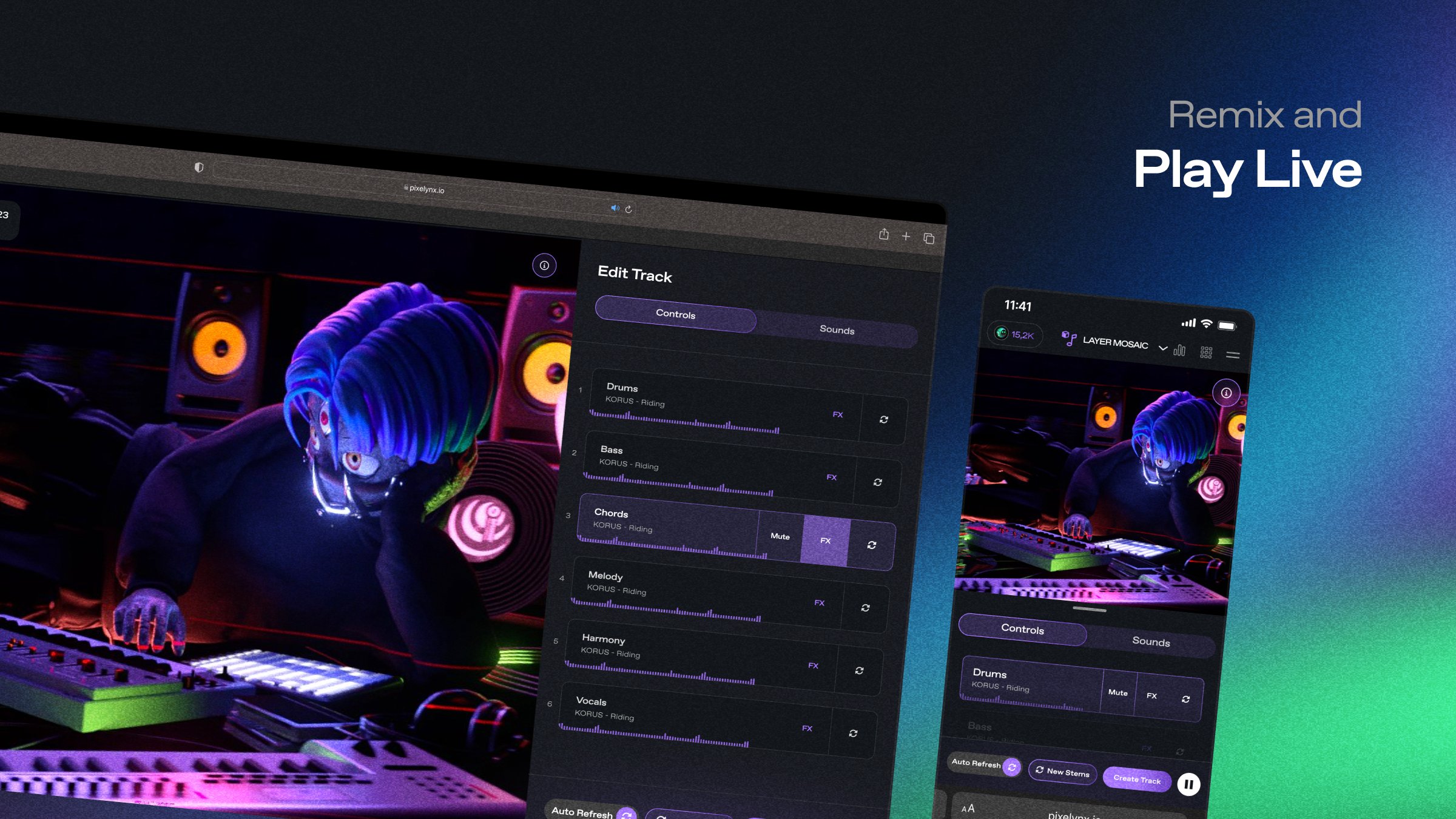
Task: Mute the Chords track on the desktop
Action: tap(780, 536)
